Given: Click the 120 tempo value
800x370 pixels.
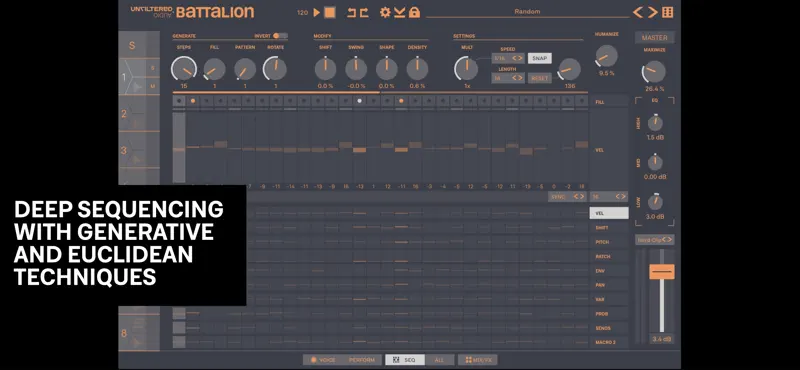Looking at the screenshot, I should 303,12.
